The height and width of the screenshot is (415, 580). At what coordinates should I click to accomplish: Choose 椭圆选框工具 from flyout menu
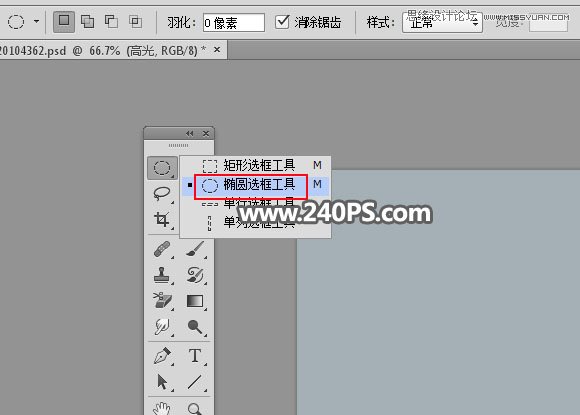(255, 185)
